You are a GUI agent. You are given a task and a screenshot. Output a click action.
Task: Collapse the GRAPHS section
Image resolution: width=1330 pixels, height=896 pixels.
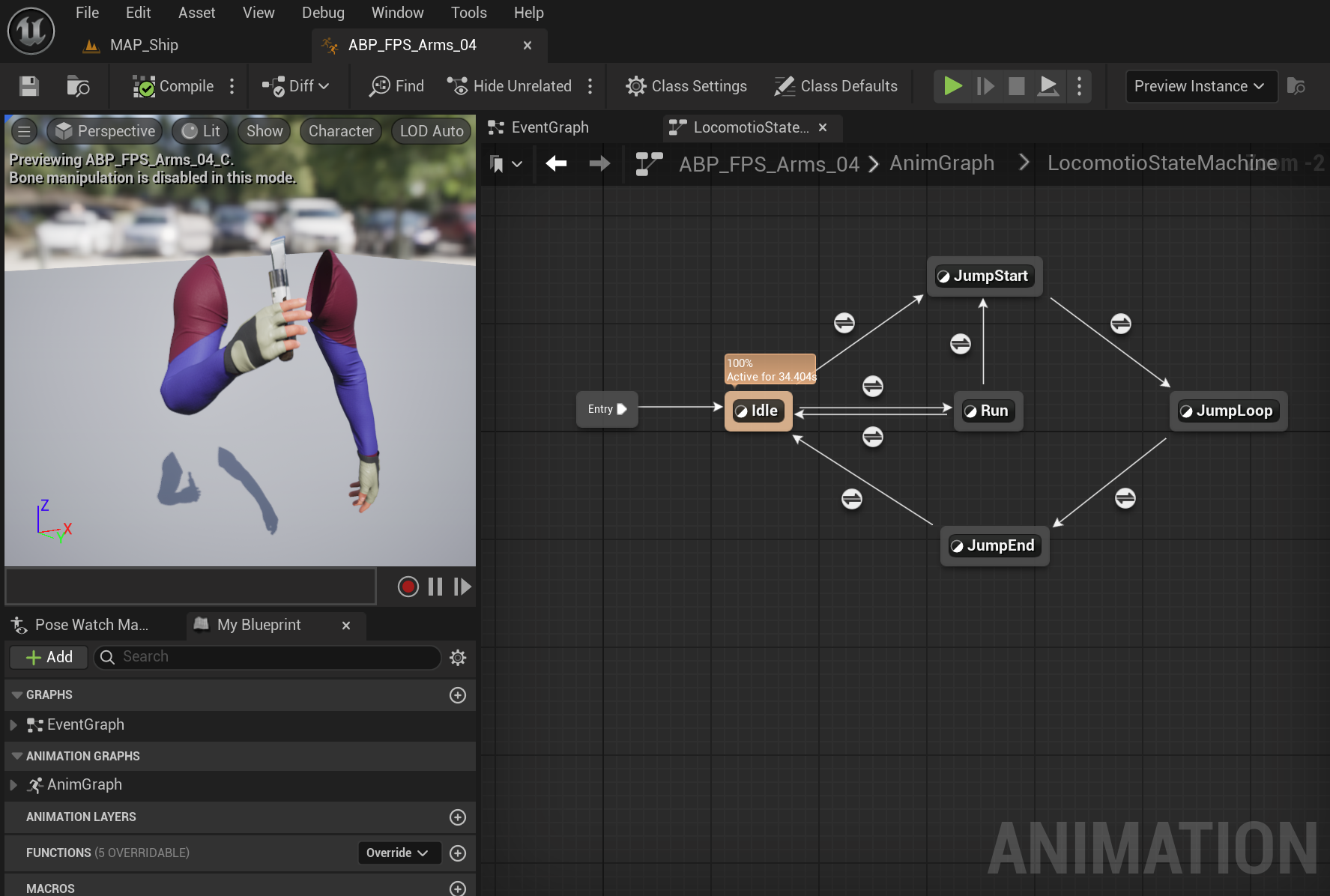pos(17,695)
